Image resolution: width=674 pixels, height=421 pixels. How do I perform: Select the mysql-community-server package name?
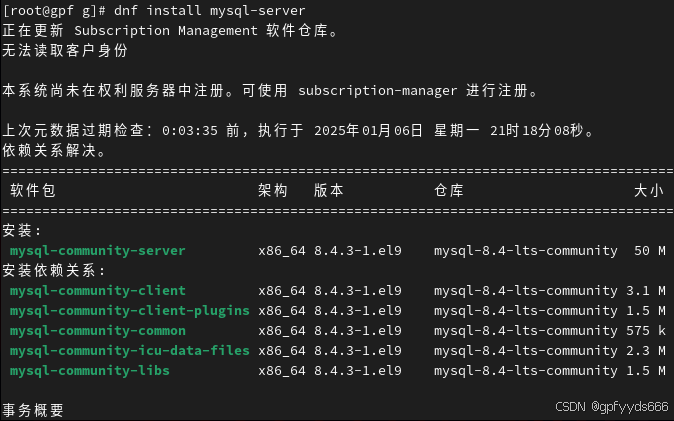point(98,251)
